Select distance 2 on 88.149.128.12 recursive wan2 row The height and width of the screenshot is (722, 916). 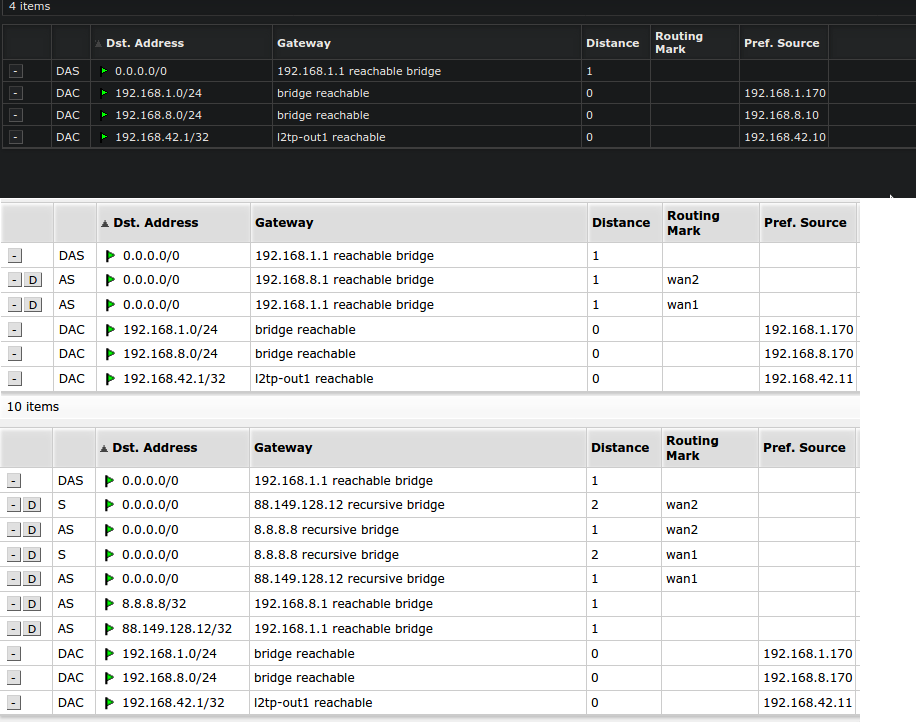(595, 505)
